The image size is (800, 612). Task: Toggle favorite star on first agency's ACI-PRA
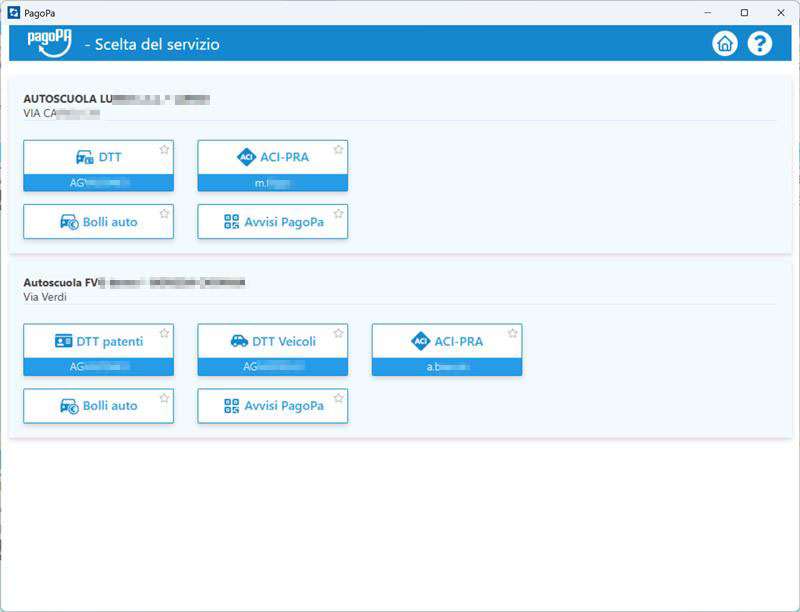338,150
